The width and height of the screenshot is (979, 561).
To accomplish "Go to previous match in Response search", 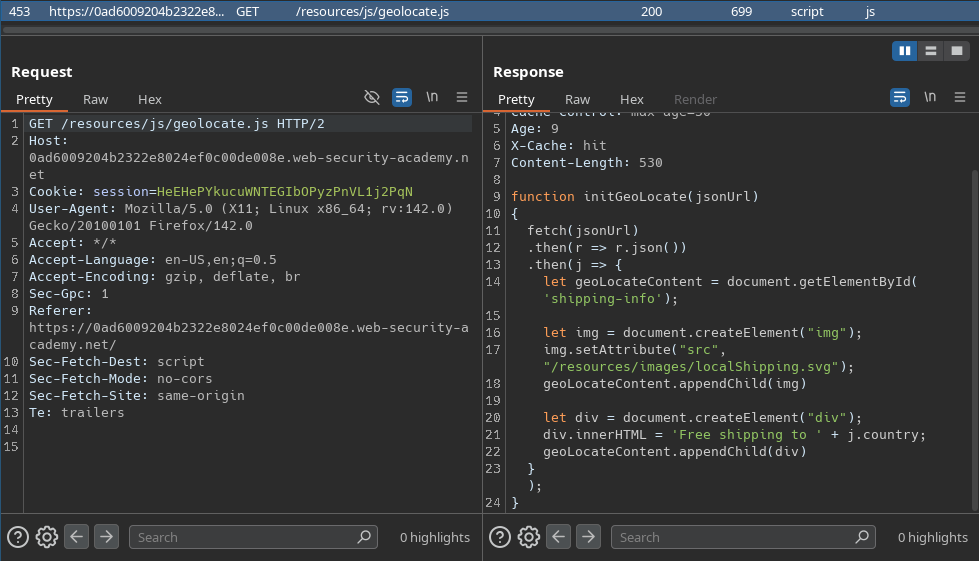I will tap(559, 537).
